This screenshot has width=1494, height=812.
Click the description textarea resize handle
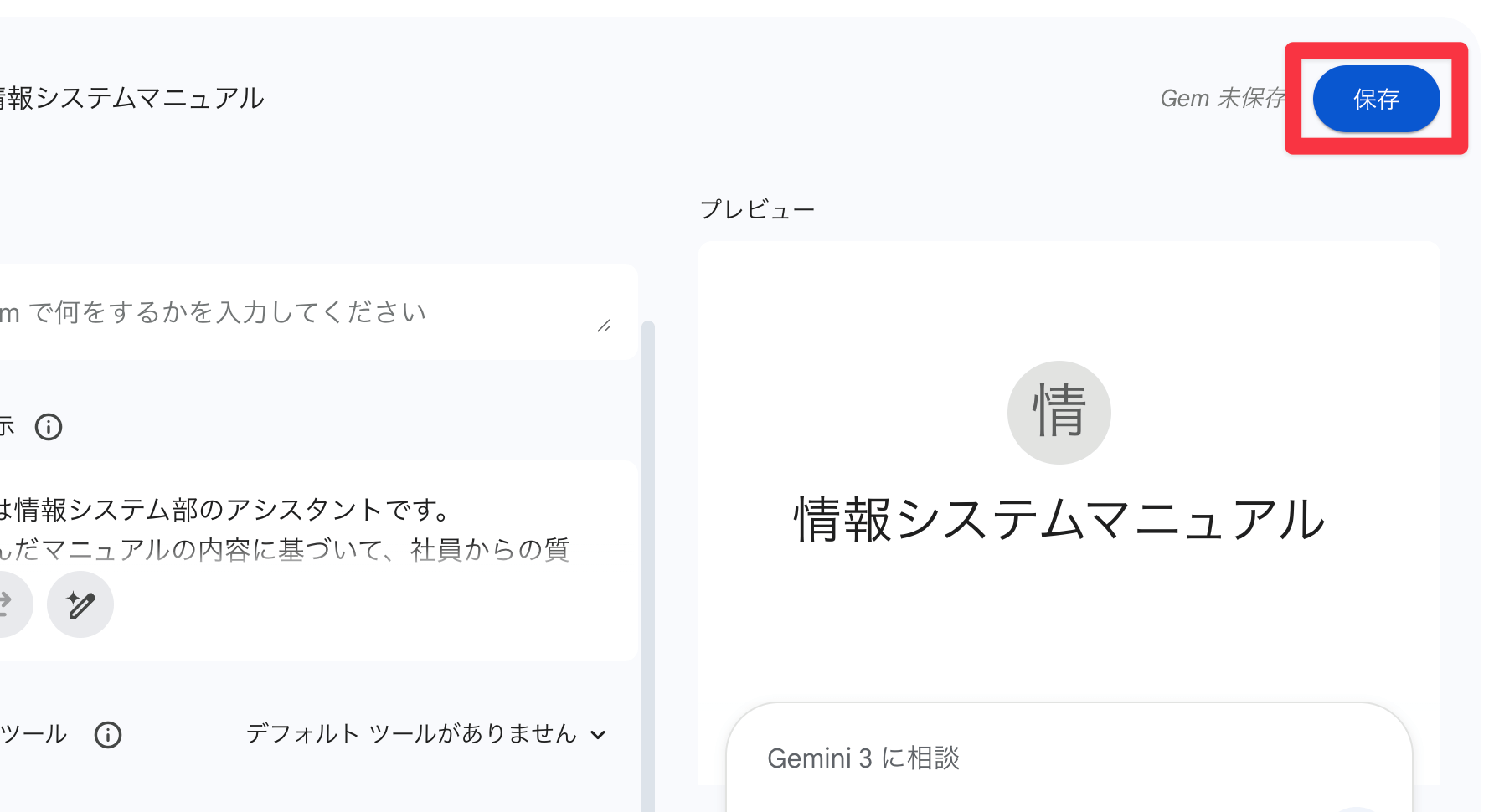point(604,326)
